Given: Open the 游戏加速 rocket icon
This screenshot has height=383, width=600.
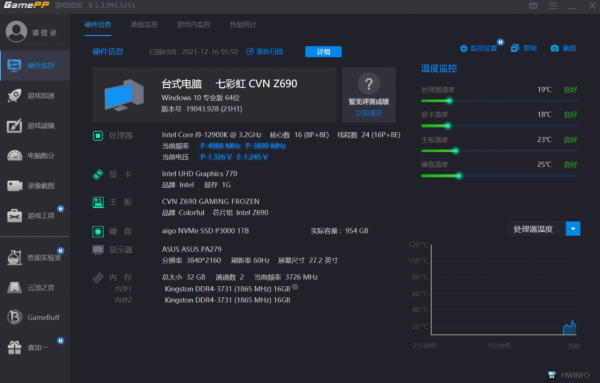Looking at the screenshot, I should [x=15, y=95].
